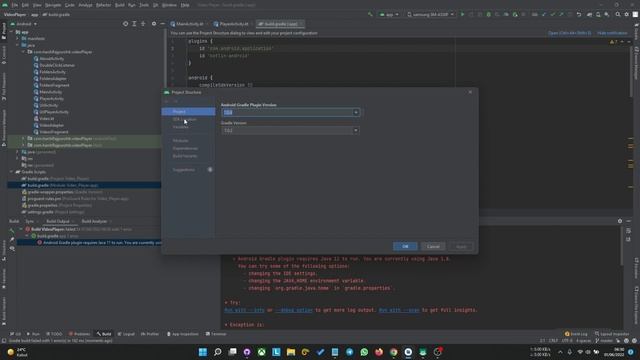Collapse the Build VideoPlayer failed node
Screen dimensions: 640x360
pyautogui.click(x=22, y=229)
